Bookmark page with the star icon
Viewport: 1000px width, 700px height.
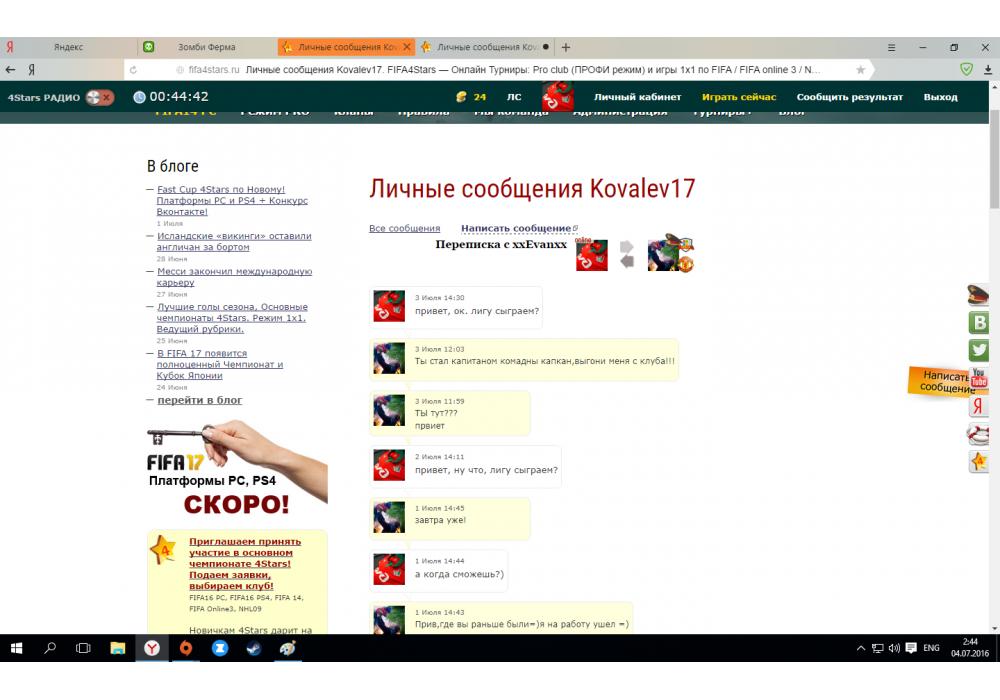(860, 70)
